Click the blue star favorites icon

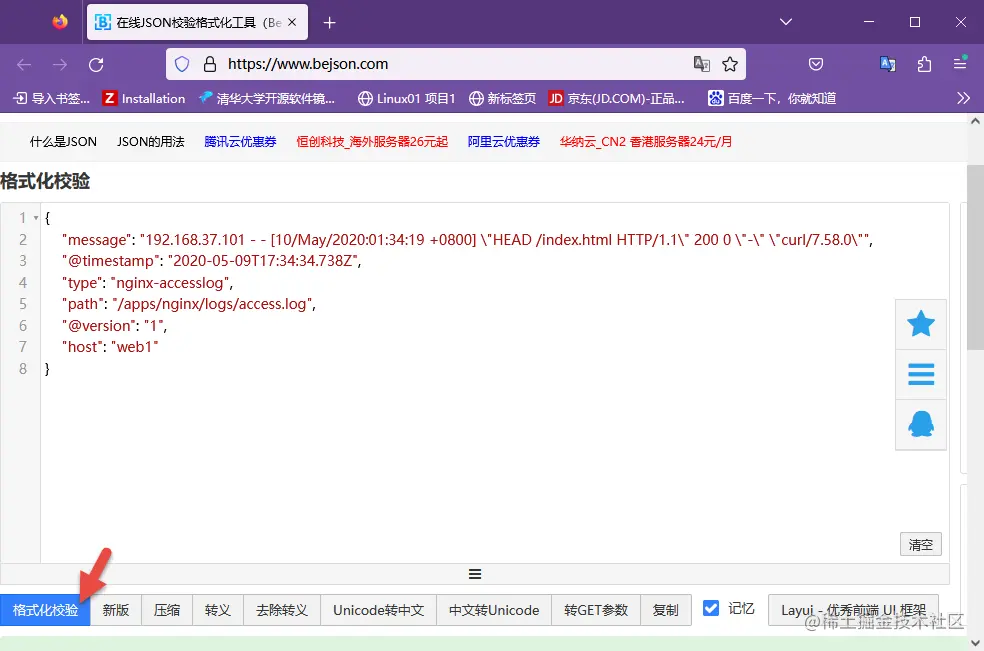[920, 323]
